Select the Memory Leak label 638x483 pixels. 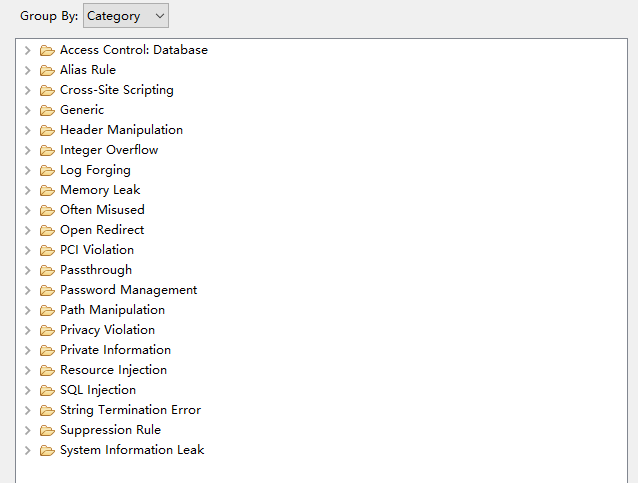(100, 190)
